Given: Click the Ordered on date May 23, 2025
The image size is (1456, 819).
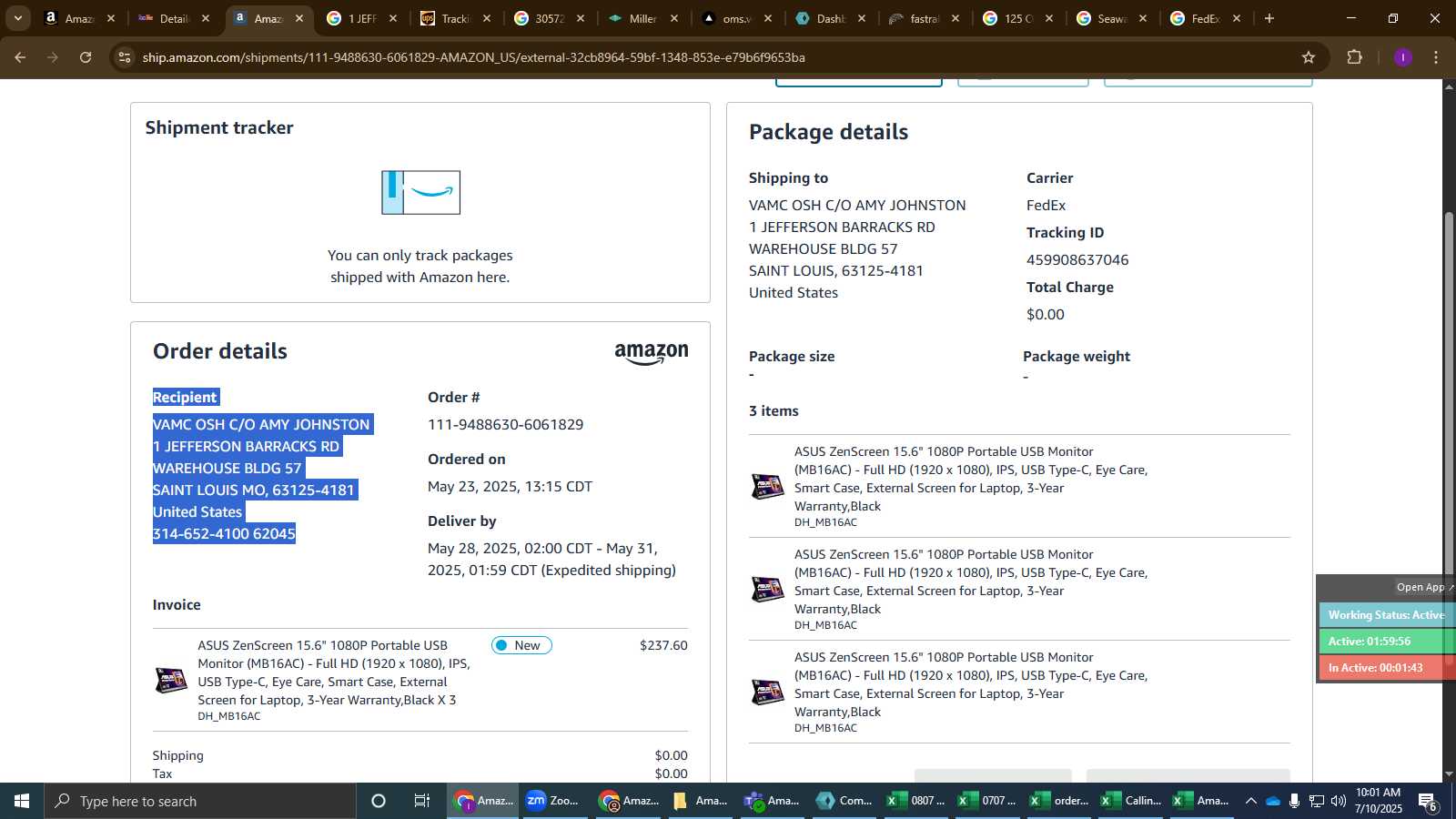Looking at the screenshot, I should [510, 487].
